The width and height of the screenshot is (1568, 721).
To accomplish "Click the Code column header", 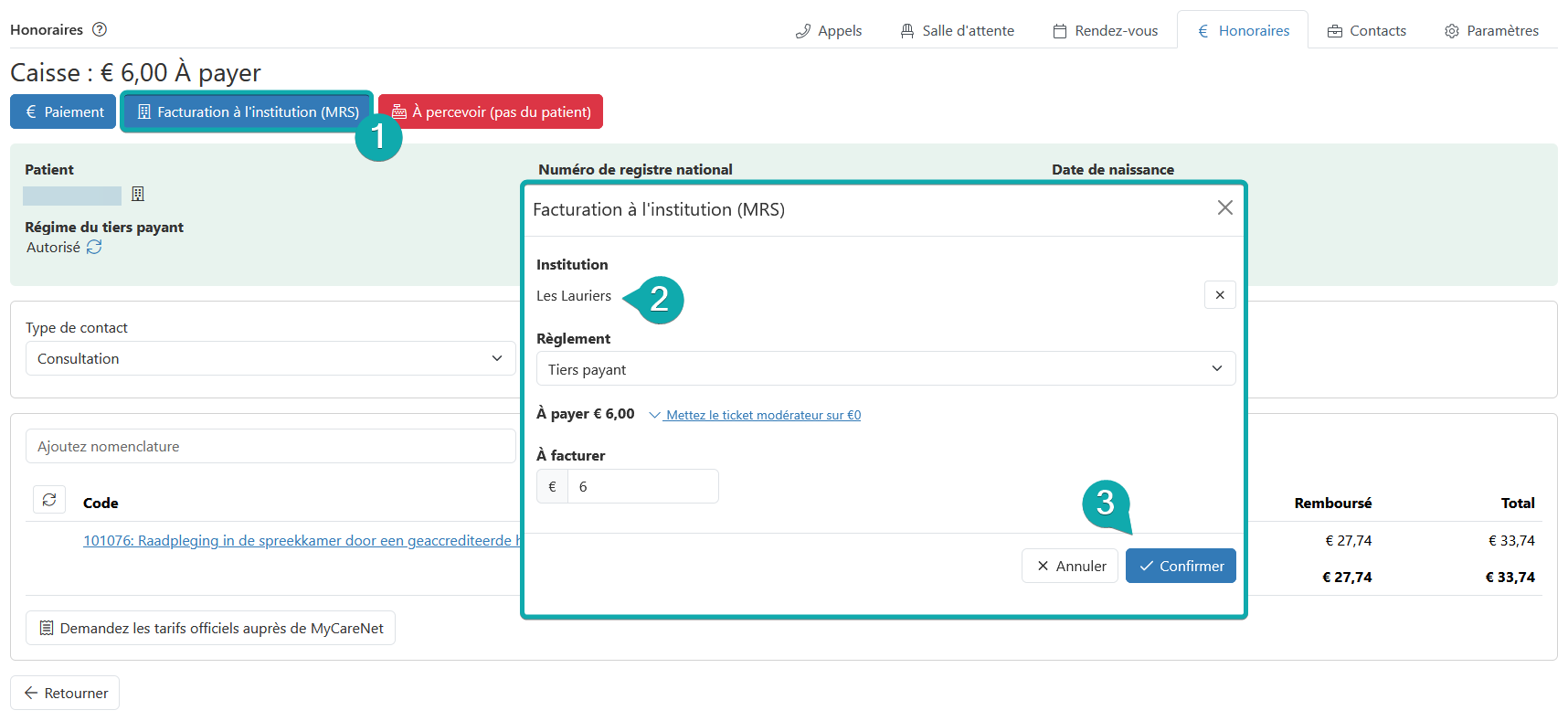I will (x=101, y=503).
